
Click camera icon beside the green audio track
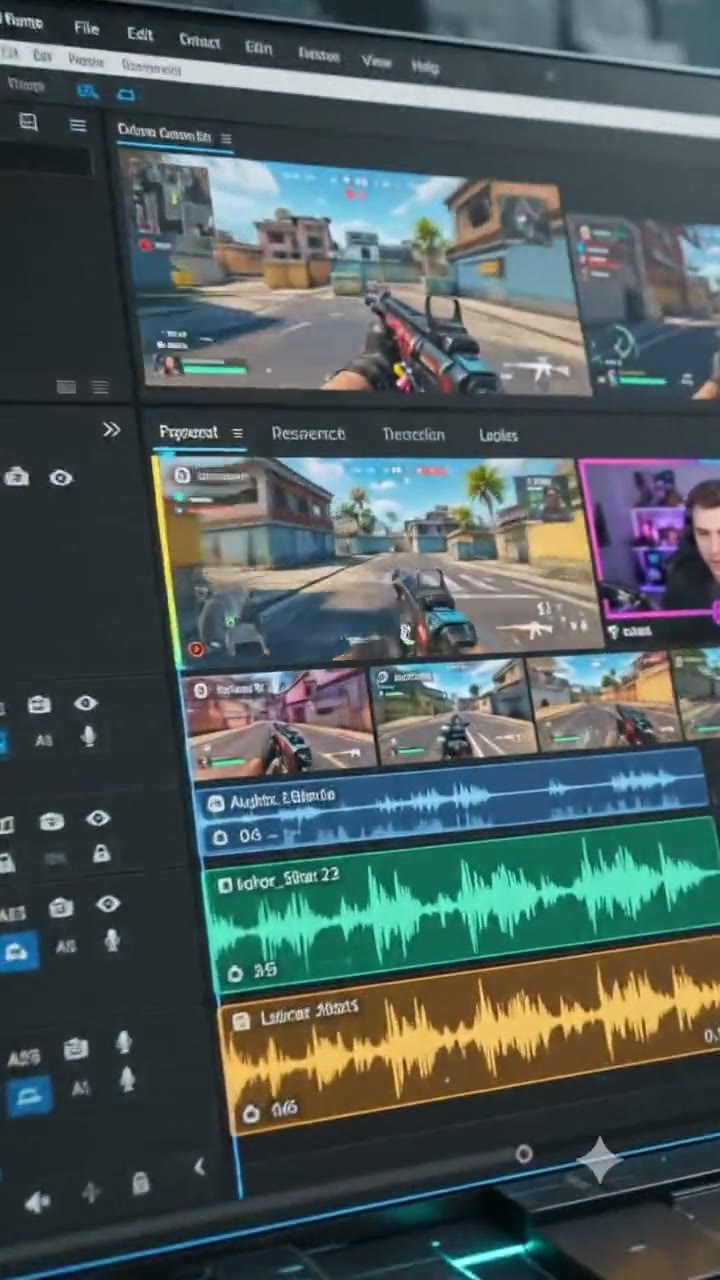click(x=61, y=908)
